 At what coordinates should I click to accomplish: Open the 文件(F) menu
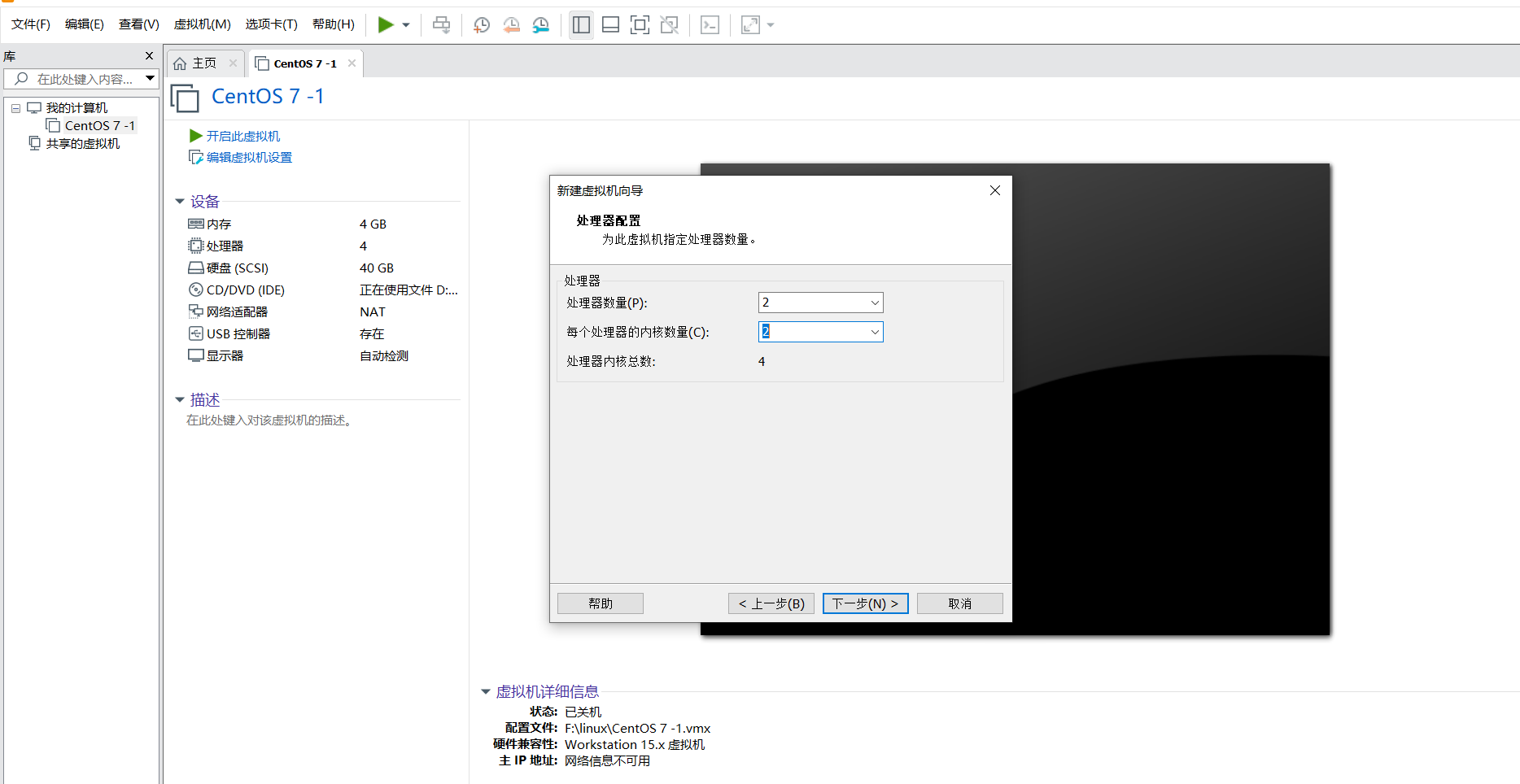(31, 24)
